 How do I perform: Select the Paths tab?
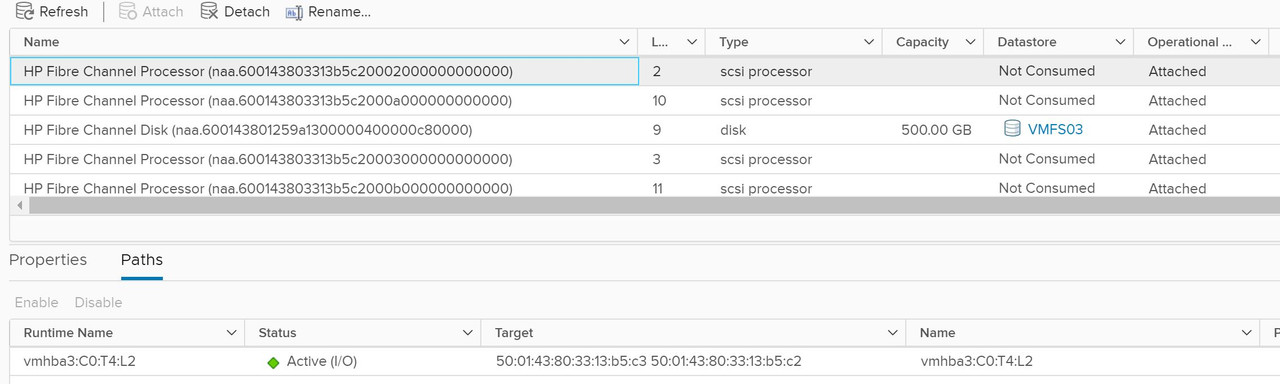[x=142, y=260]
